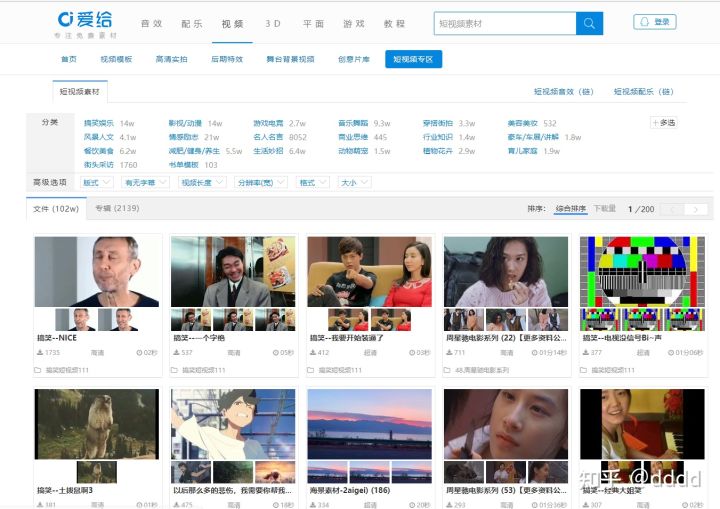Open the 海景素材-2aigei (186) title

tap(350, 490)
